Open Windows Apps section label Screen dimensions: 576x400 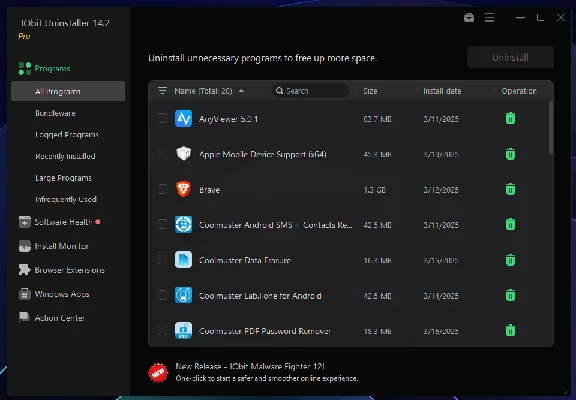62,294
